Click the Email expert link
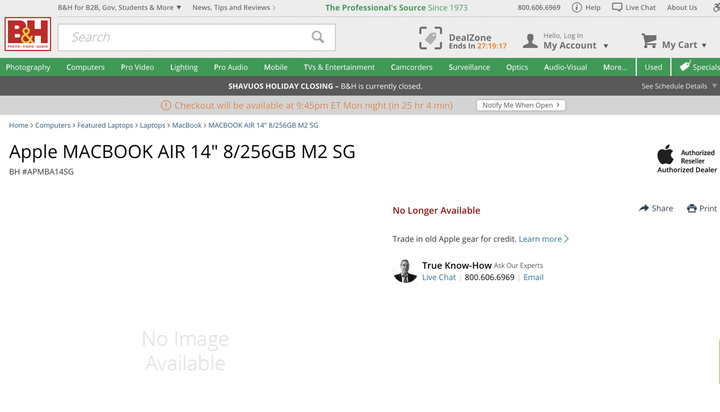This screenshot has width=720, height=412. 533,277
